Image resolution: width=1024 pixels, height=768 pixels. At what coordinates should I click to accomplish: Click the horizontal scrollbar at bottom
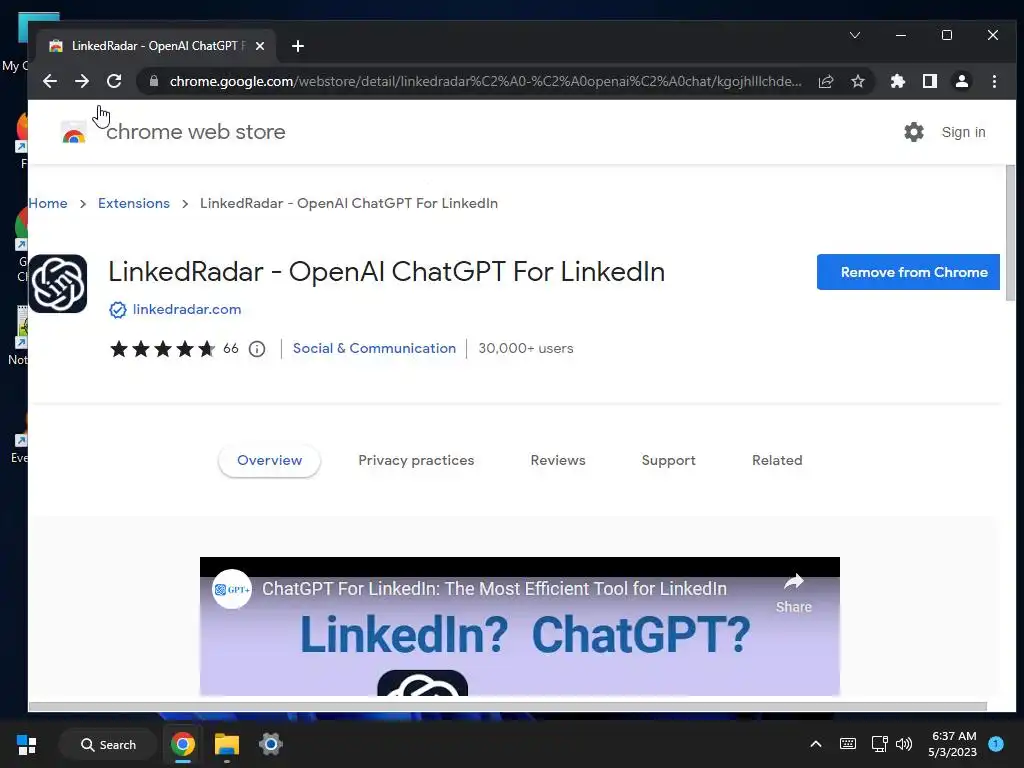507,706
